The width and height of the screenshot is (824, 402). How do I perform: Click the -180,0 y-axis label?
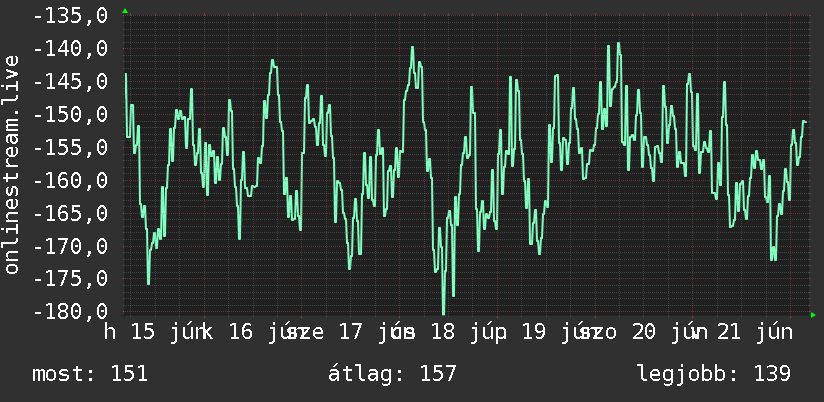[x=71, y=311]
